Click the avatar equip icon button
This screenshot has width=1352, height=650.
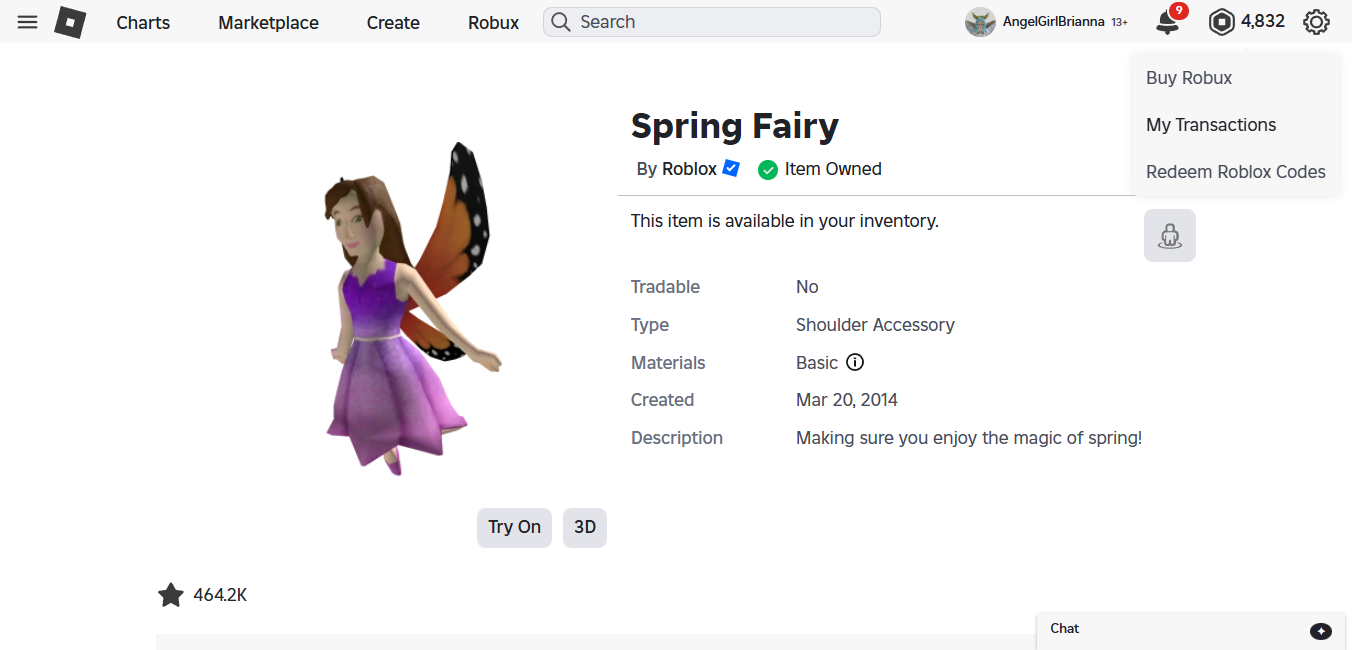(x=1169, y=236)
